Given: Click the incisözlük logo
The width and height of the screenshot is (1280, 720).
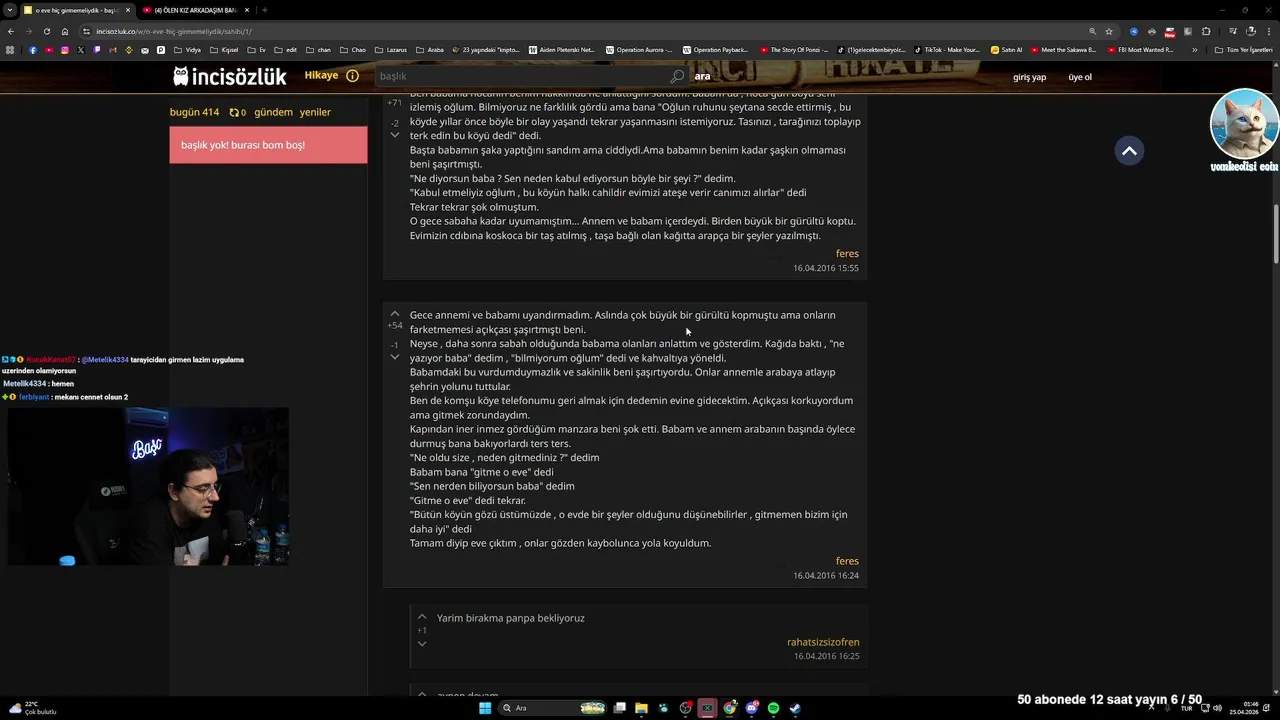Looking at the screenshot, I should pos(230,76).
